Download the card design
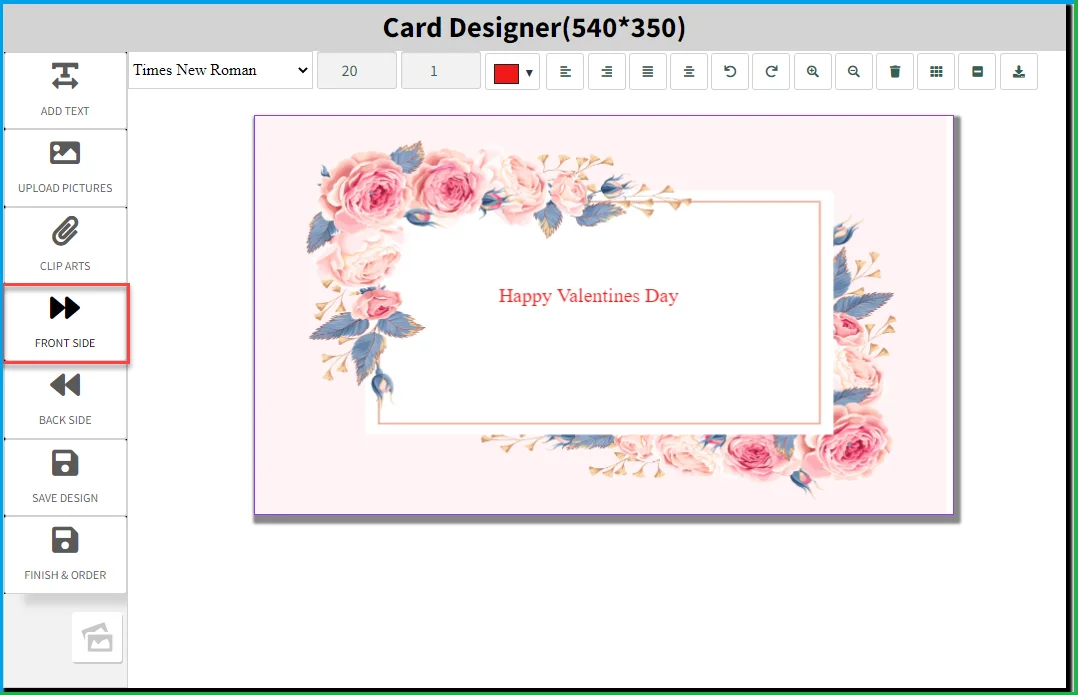1078x695 pixels. pos(1019,71)
